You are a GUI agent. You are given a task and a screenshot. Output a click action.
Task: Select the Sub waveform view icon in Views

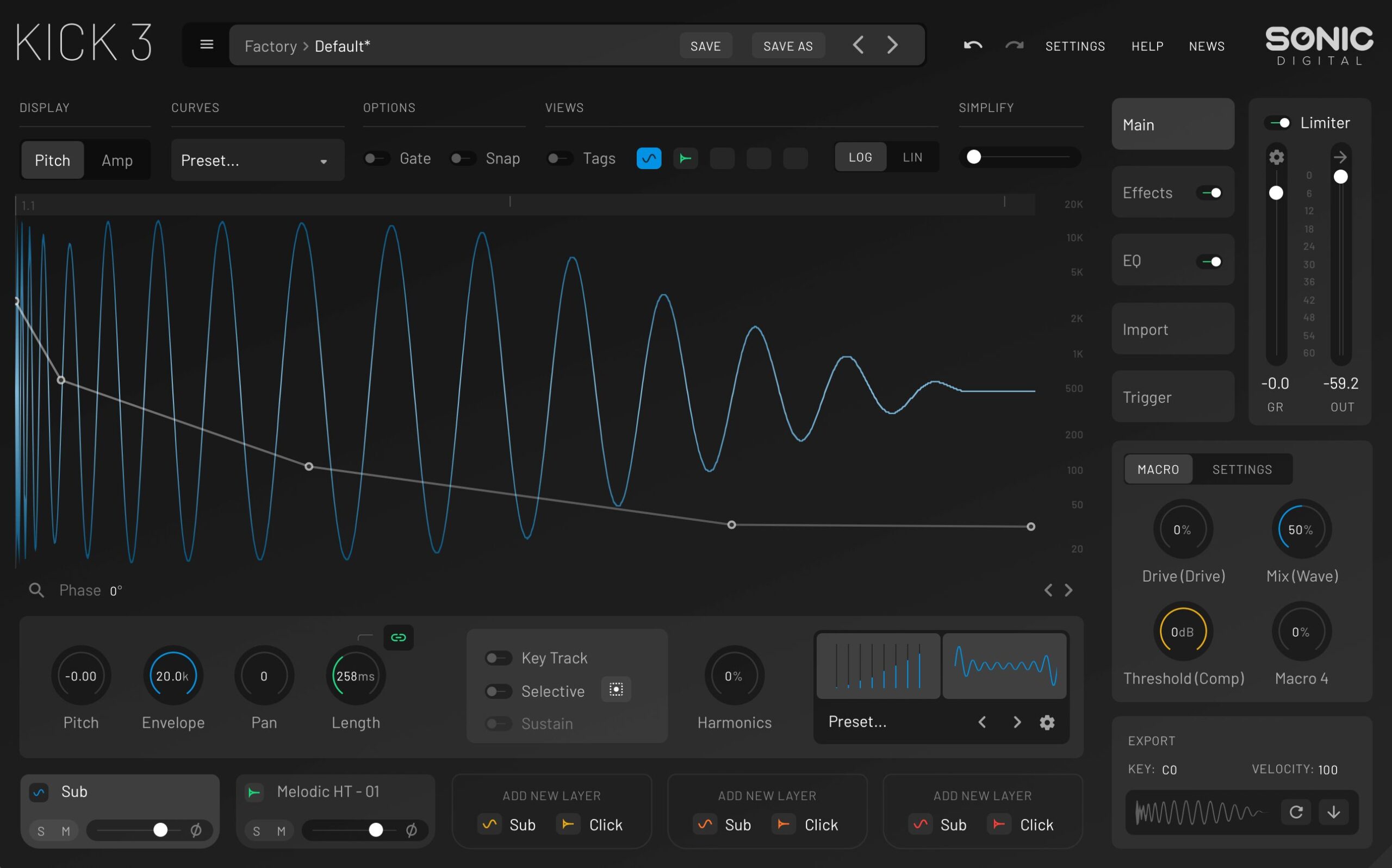[x=649, y=159]
